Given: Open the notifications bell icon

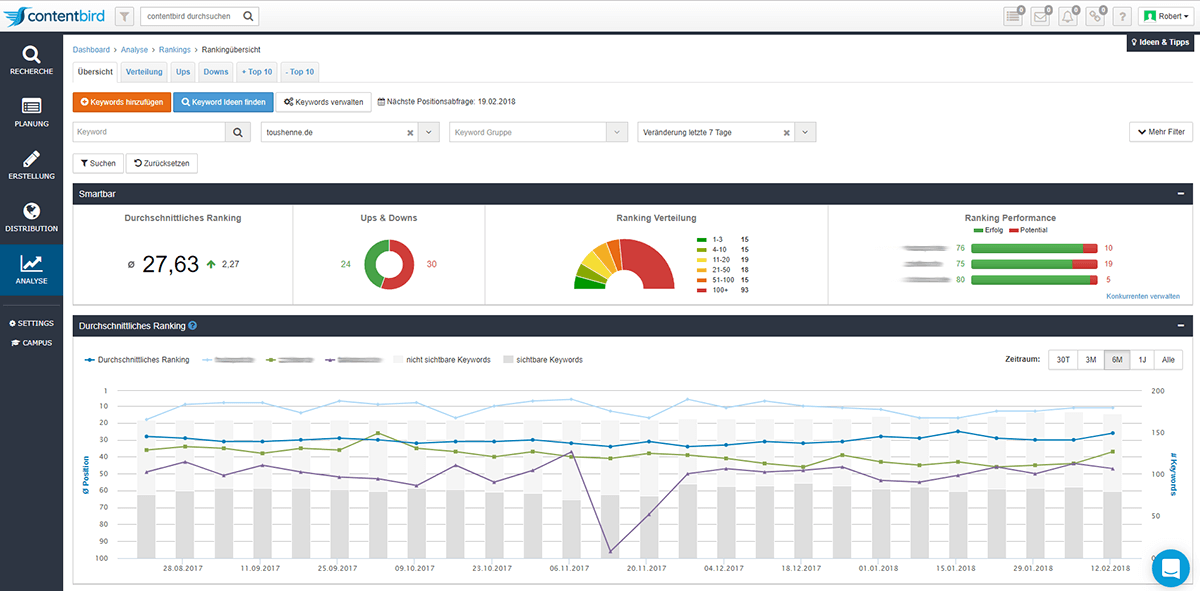Looking at the screenshot, I should pyautogui.click(x=1068, y=16).
